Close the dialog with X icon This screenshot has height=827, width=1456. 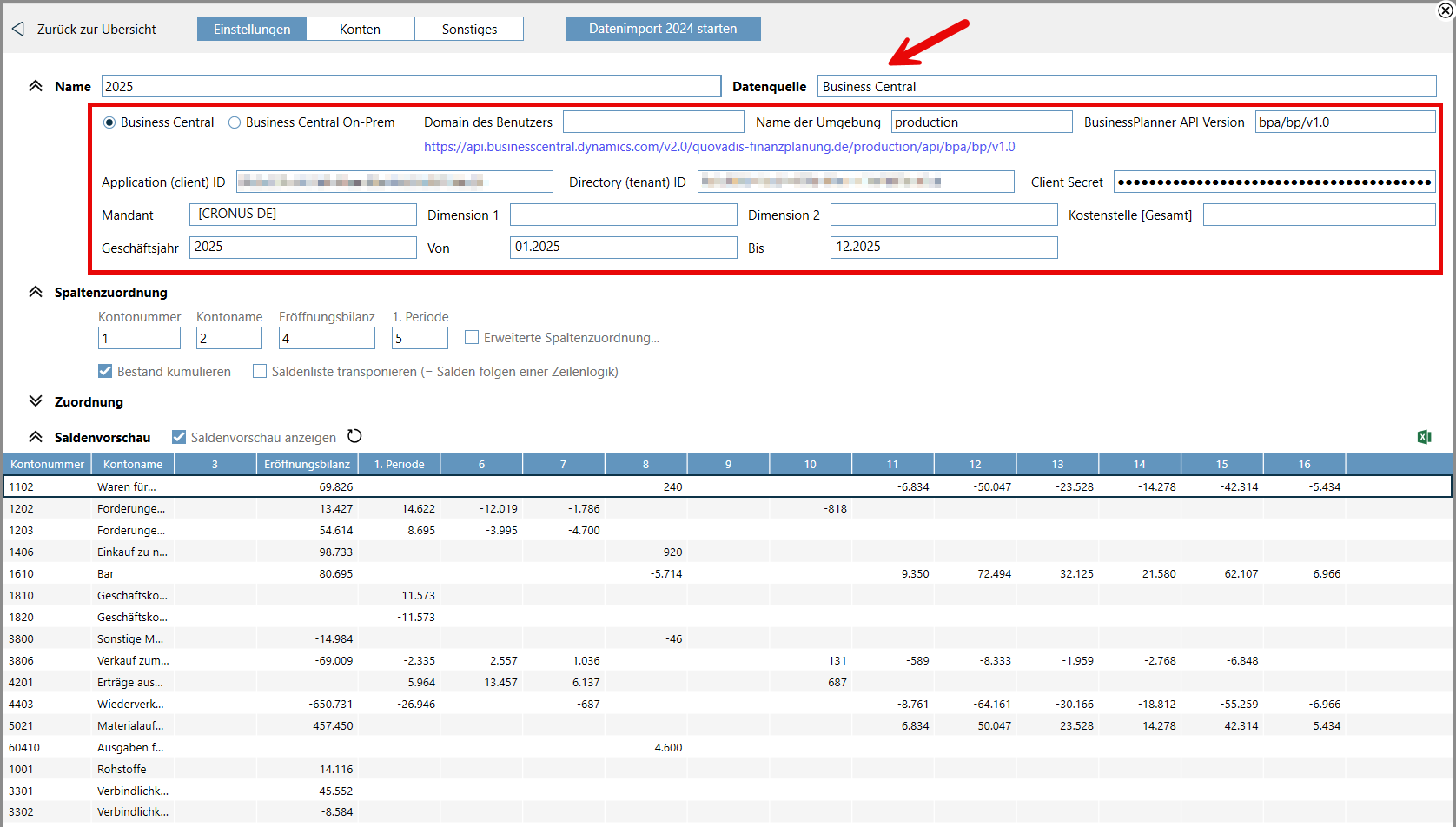pyautogui.click(x=1446, y=10)
